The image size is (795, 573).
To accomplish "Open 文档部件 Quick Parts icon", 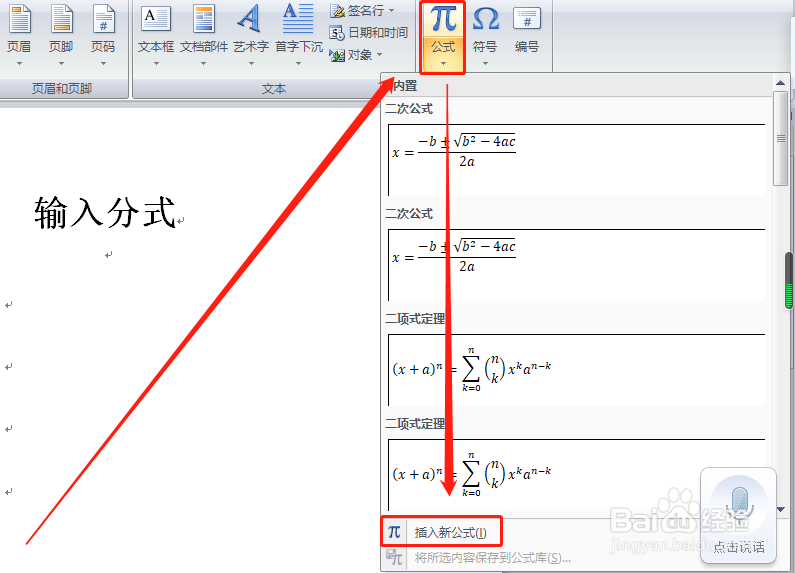I will [x=204, y=19].
